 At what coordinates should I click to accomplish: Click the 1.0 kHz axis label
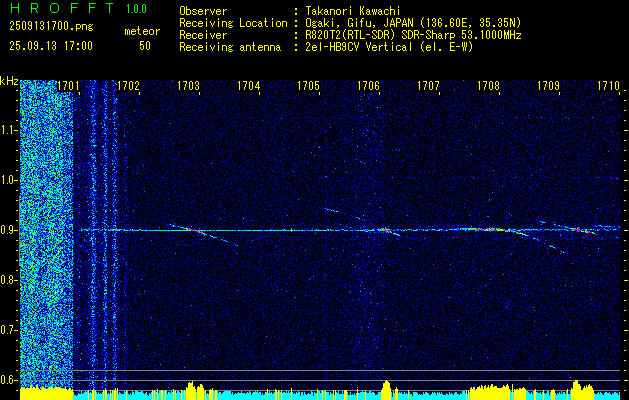8,180
